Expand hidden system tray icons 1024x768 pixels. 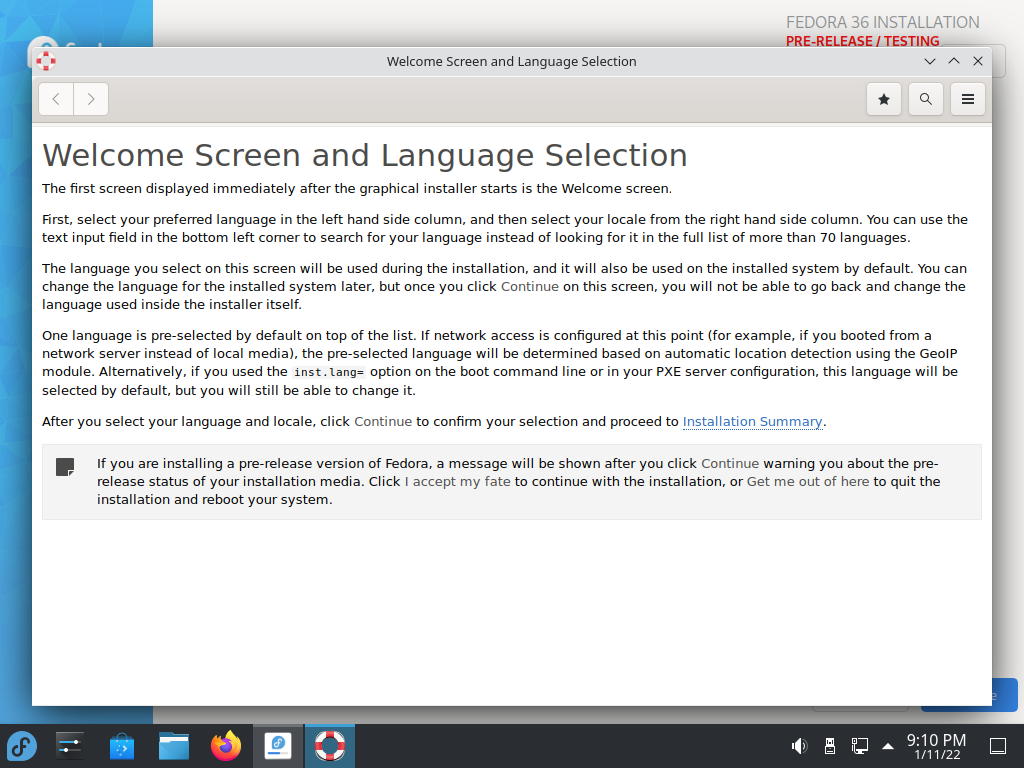click(x=888, y=746)
